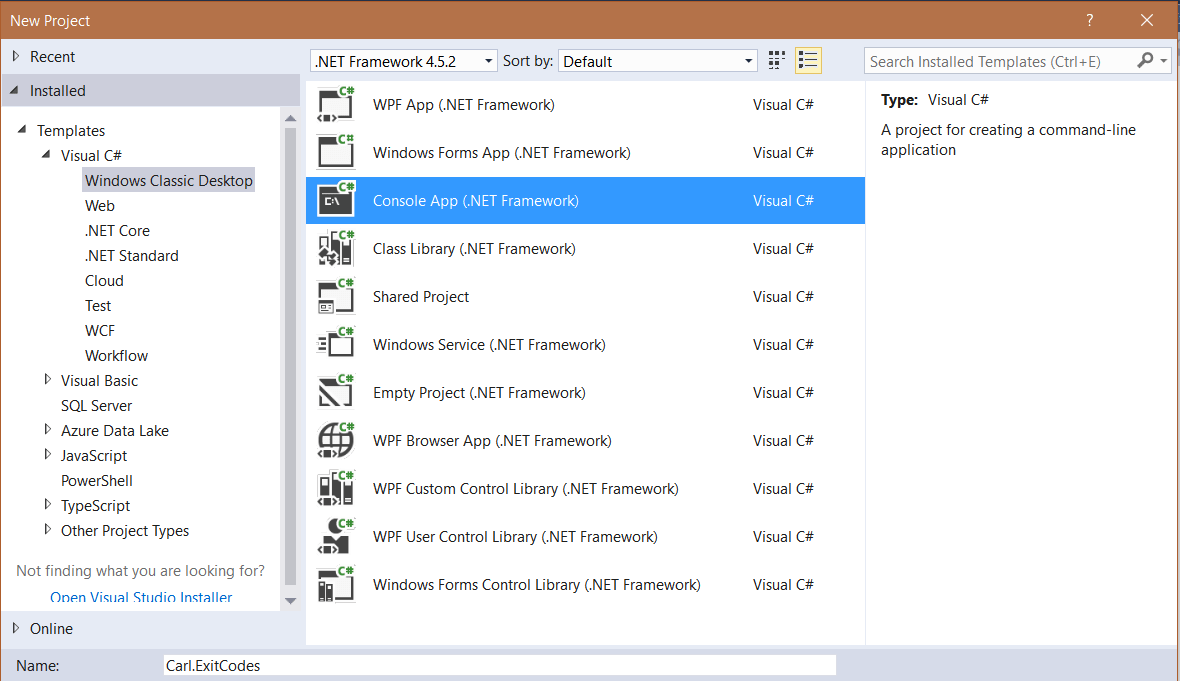Select the Cloud category
This screenshot has width=1180, height=681.
(x=104, y=281)
